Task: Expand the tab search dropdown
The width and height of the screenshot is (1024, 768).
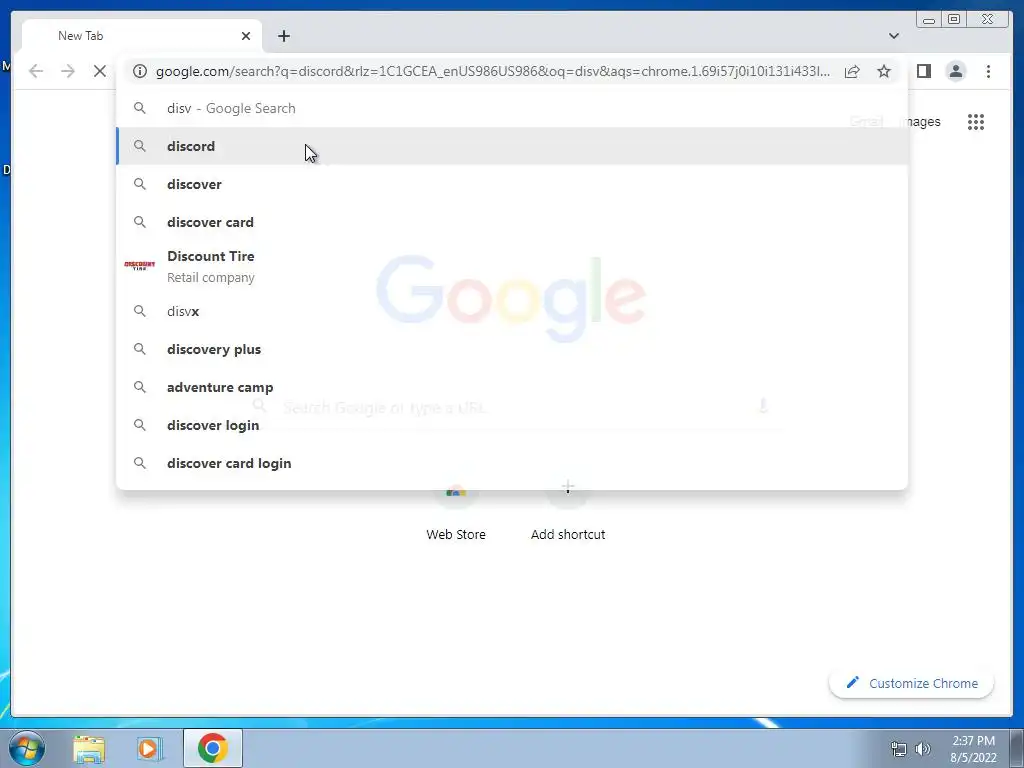Action: pyautogui.click(x=893, y=36)
